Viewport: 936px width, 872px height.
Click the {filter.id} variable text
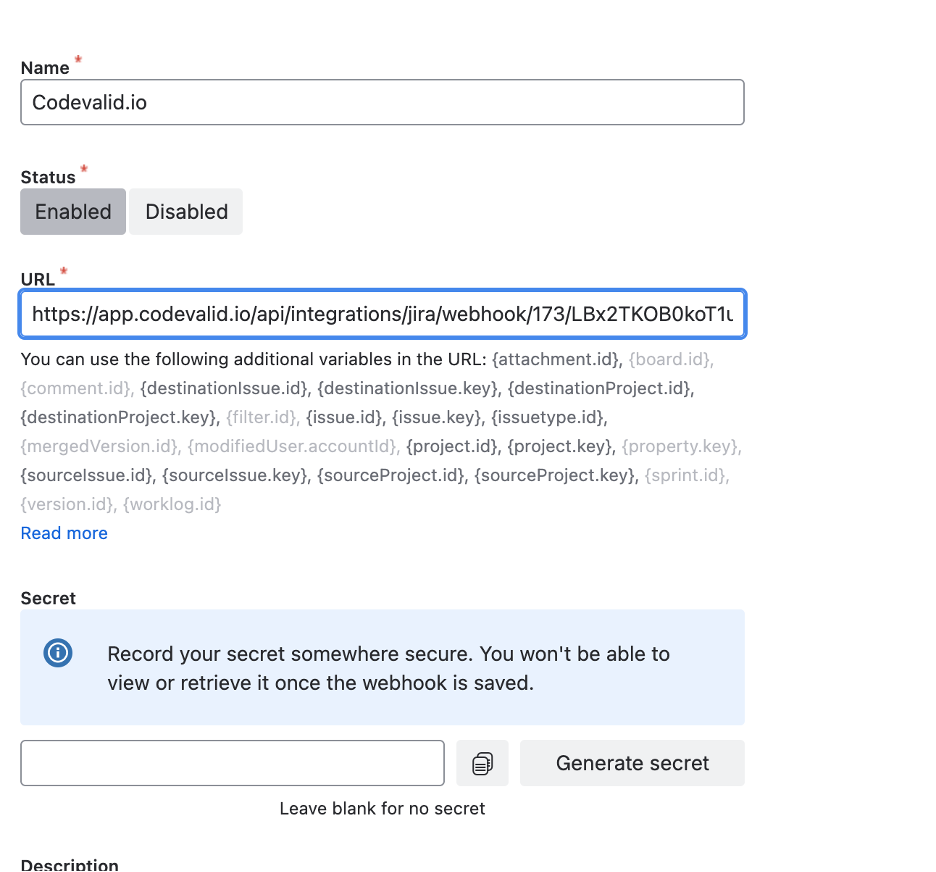tap(261, 417)
